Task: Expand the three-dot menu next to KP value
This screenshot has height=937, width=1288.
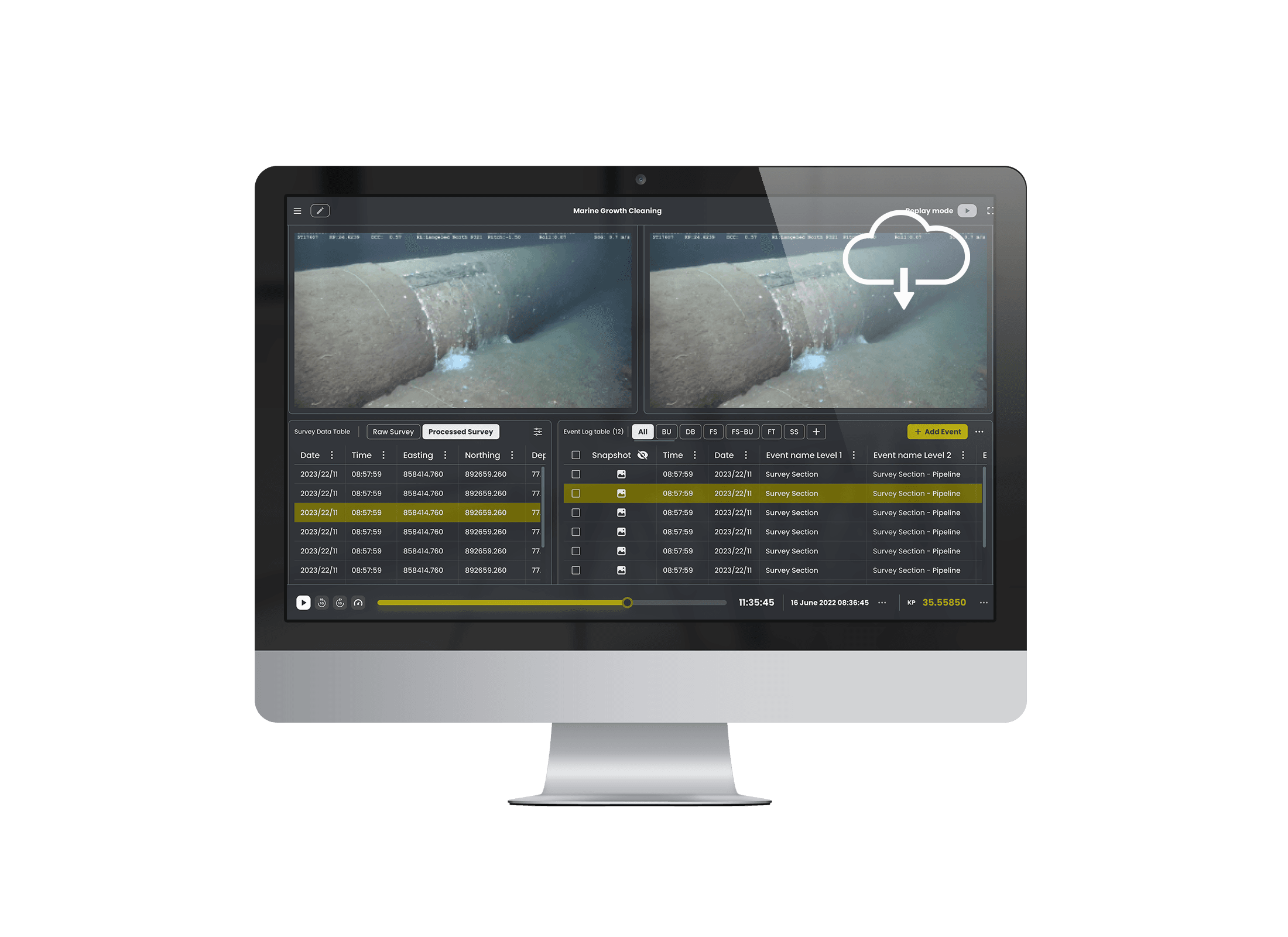Action: pos(984,602)
